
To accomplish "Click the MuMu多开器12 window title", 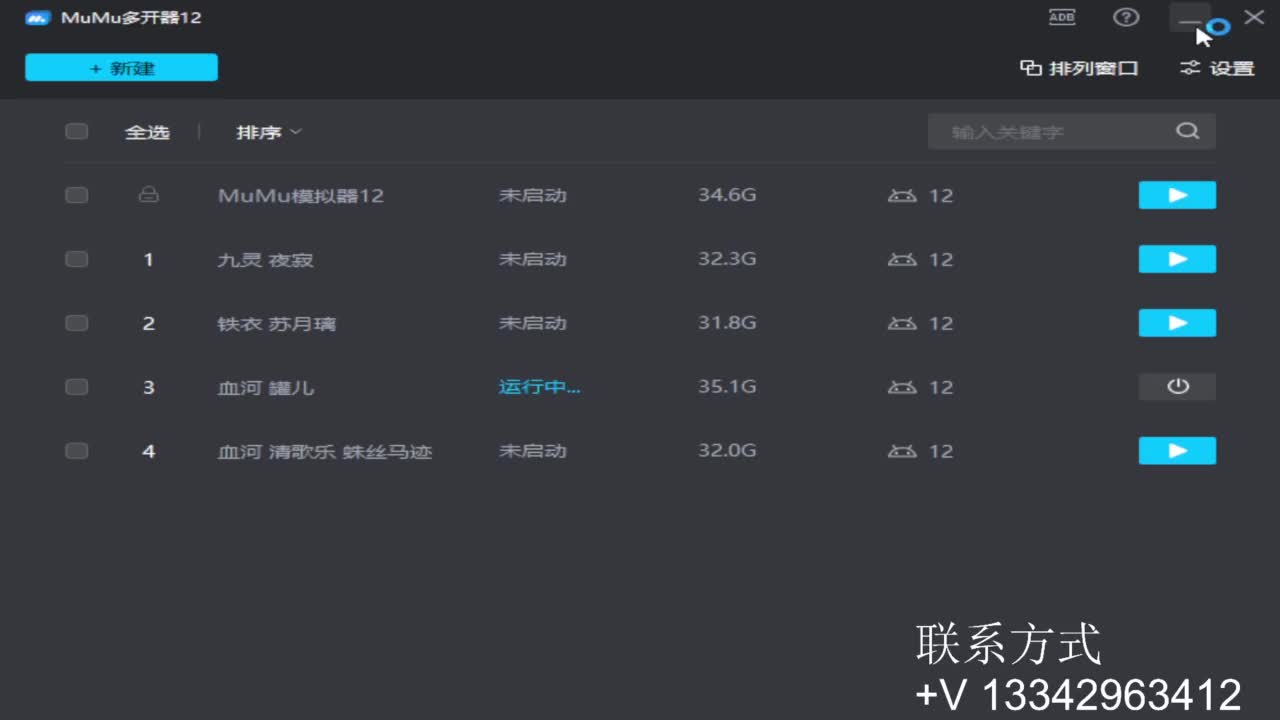I will pos(131,18).
